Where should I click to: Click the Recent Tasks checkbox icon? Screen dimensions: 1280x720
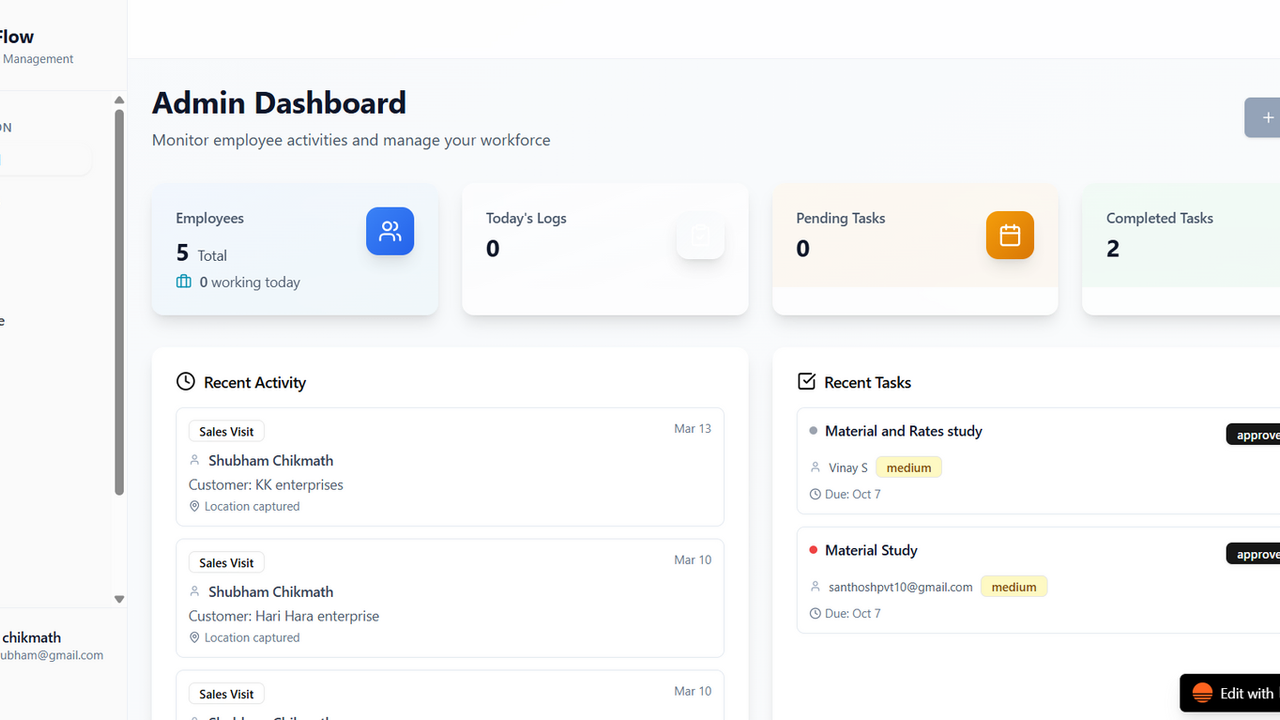[x=806, y=381]
